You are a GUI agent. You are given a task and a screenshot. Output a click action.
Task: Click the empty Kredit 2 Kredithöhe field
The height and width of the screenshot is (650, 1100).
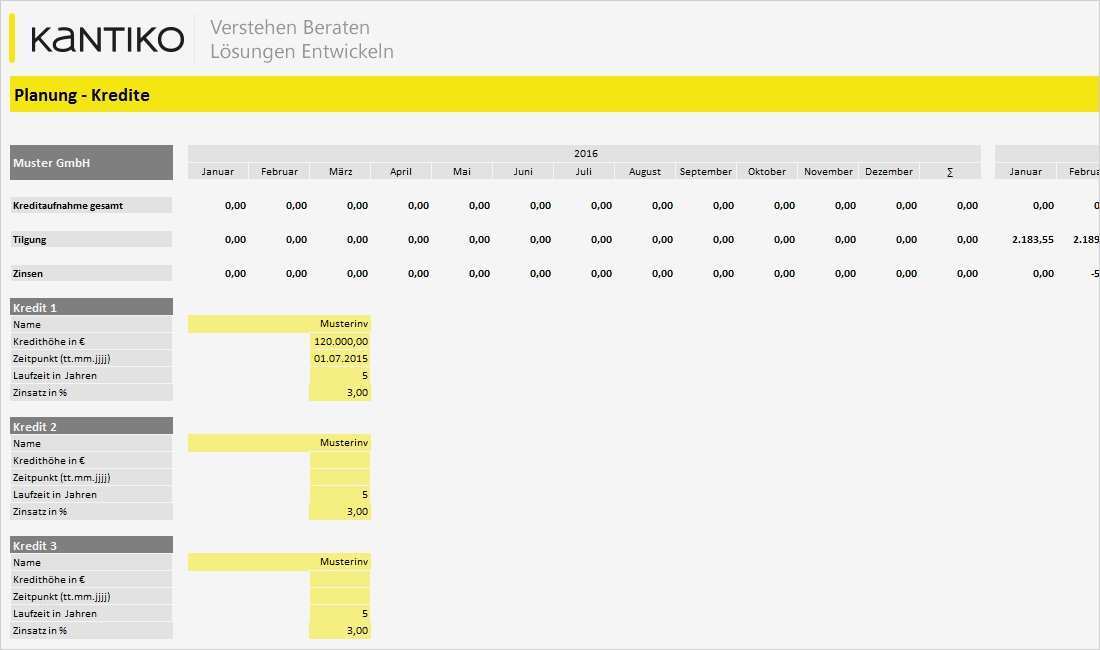click(x=340, y=461)
